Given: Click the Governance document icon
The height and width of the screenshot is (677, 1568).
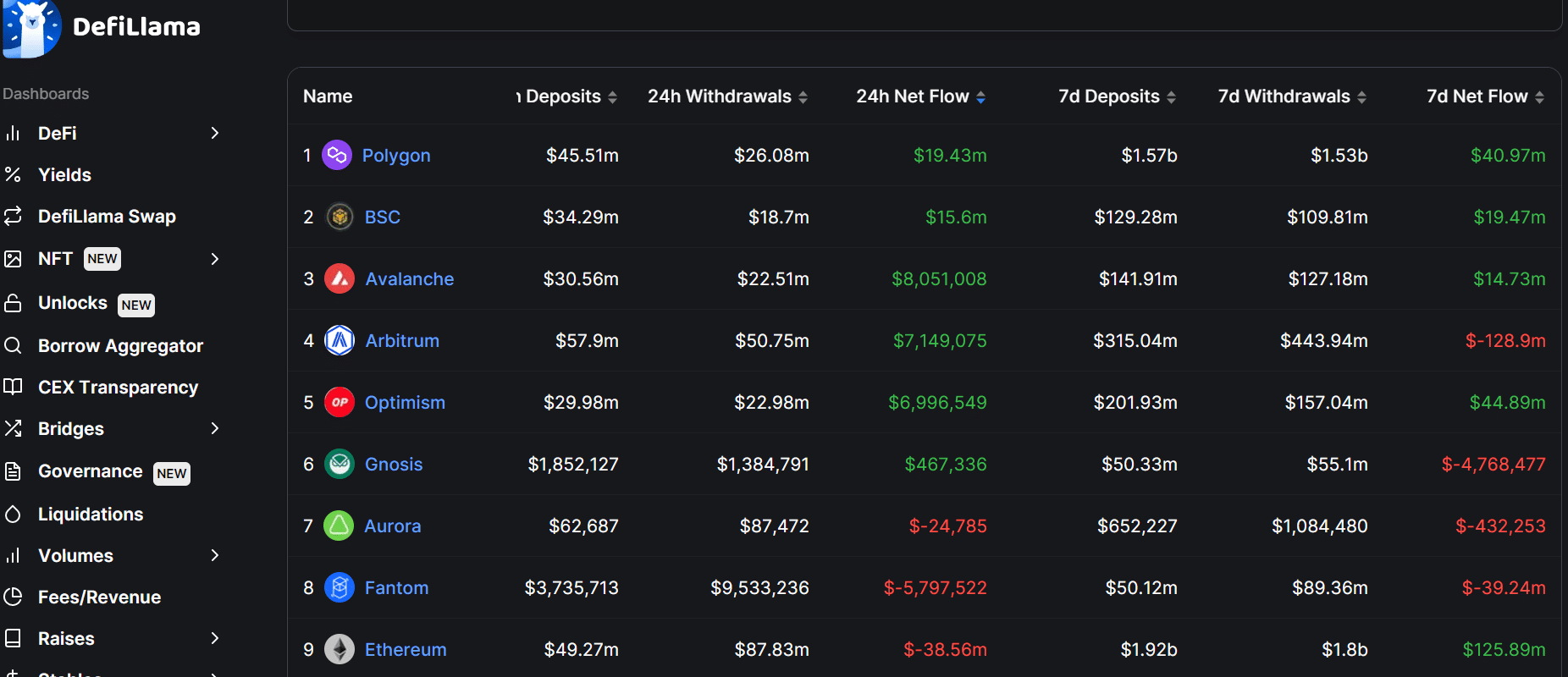Looking at the screenshot, I should 13,471.
